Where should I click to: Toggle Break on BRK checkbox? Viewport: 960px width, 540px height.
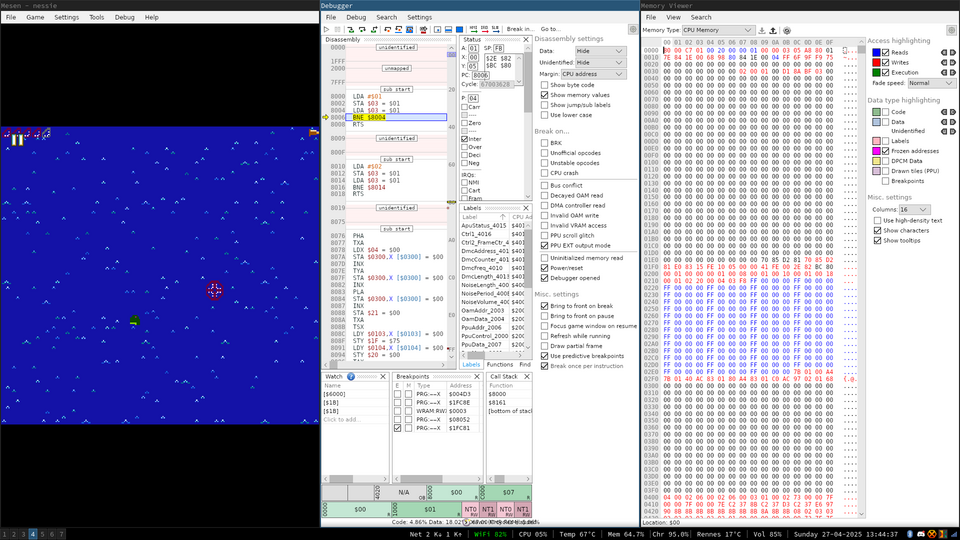[544, 143]
